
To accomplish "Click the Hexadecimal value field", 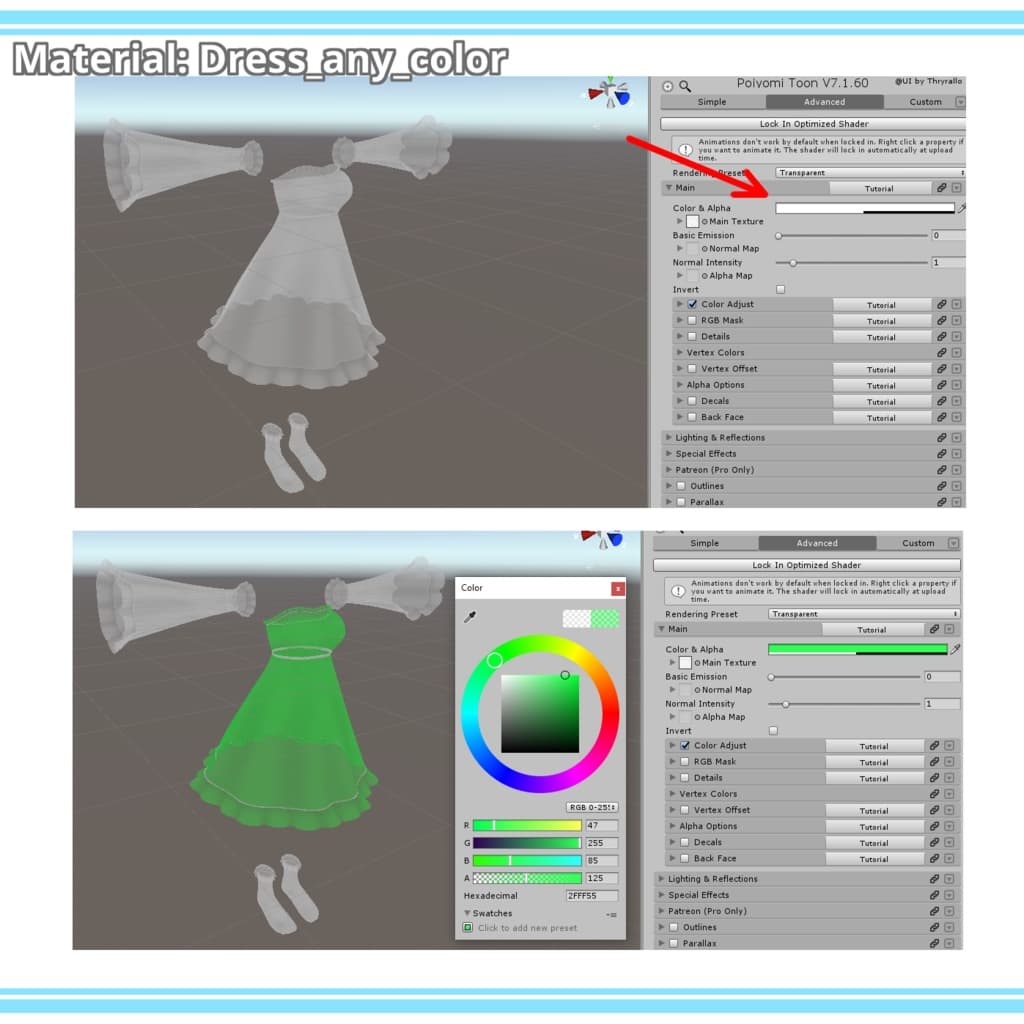I will tap(591, 896).
